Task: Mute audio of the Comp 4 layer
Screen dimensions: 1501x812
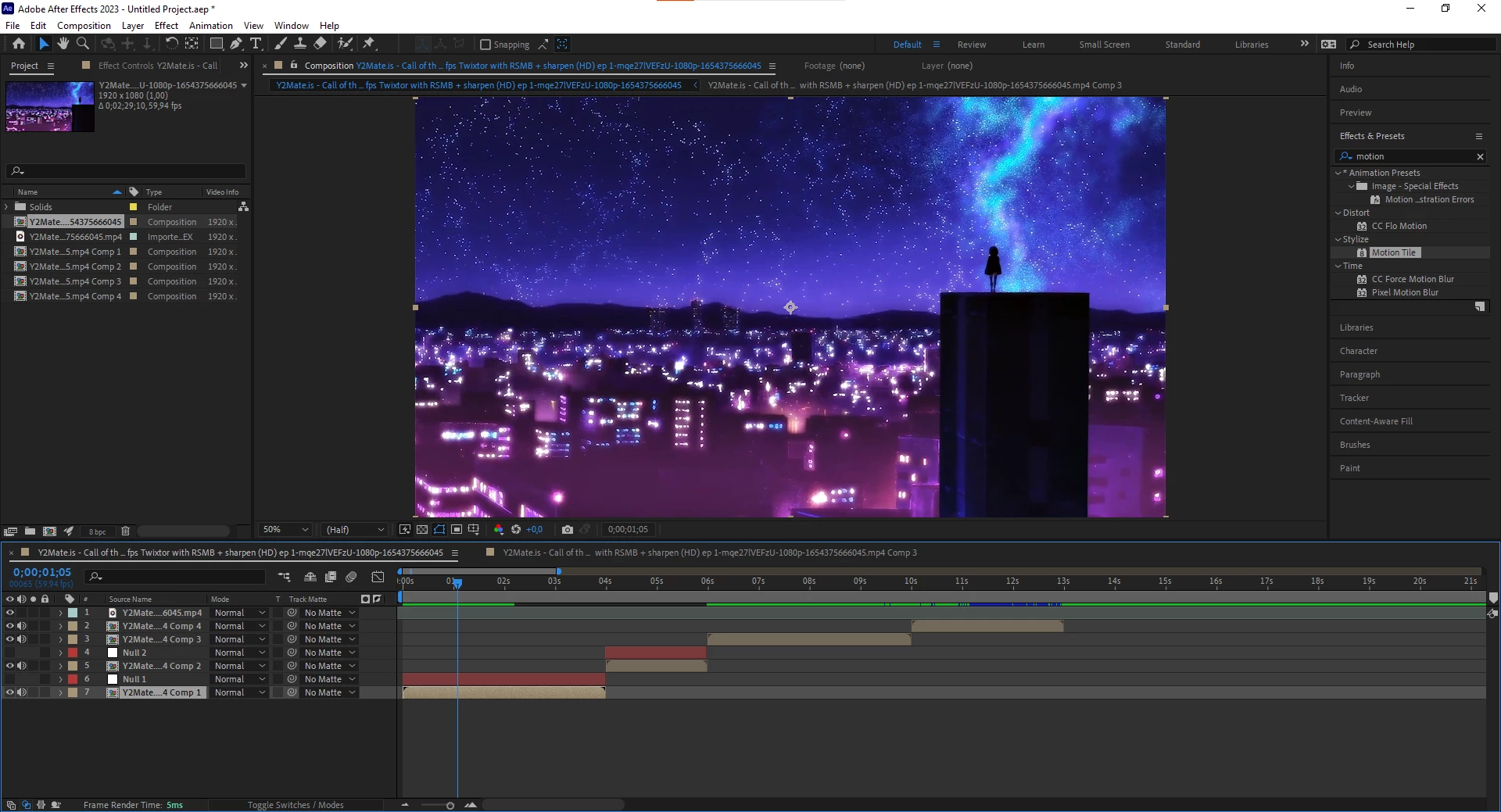Action: click(x=22, y=626)
